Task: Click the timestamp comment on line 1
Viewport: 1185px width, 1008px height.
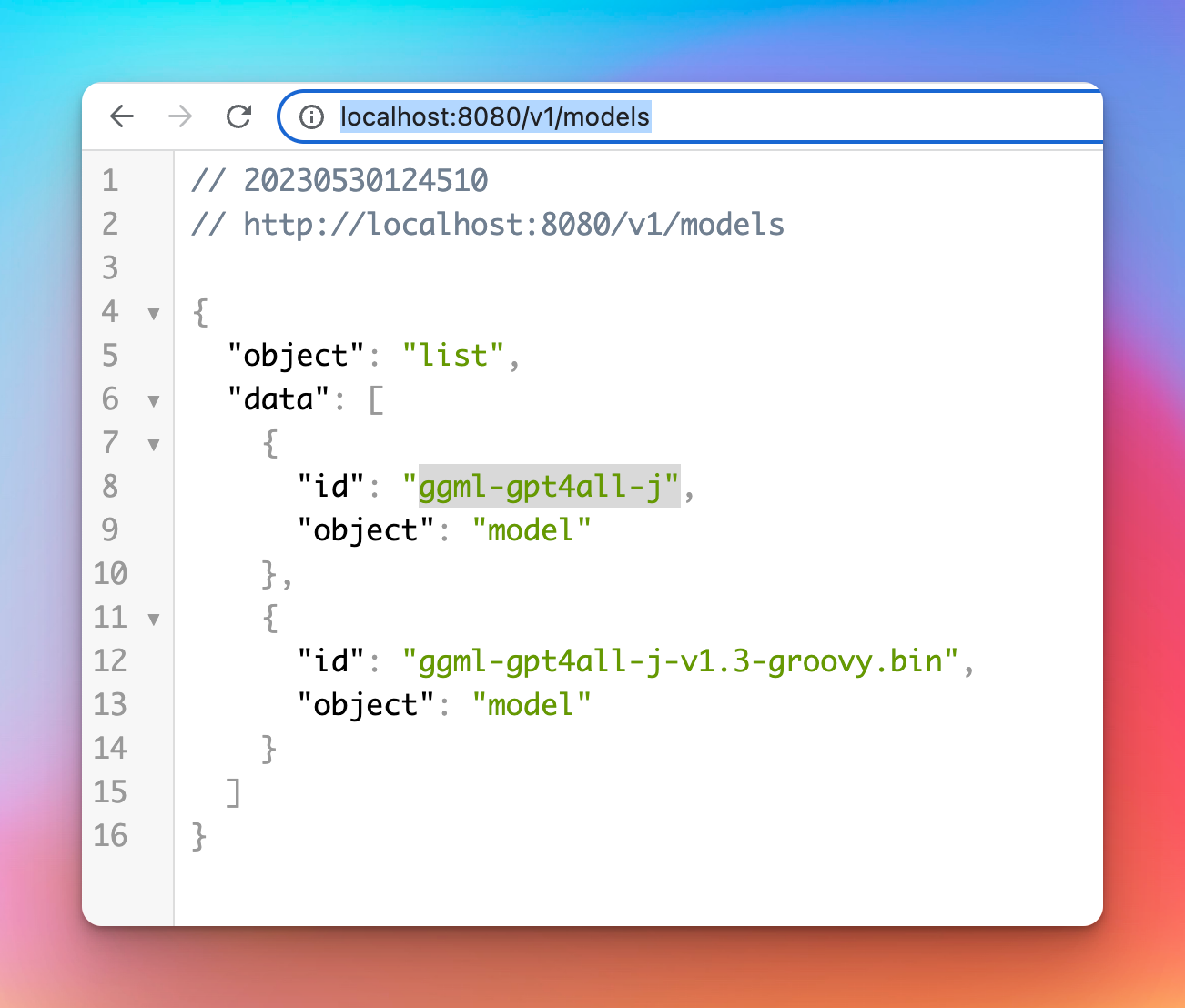Action: [339, 180]
